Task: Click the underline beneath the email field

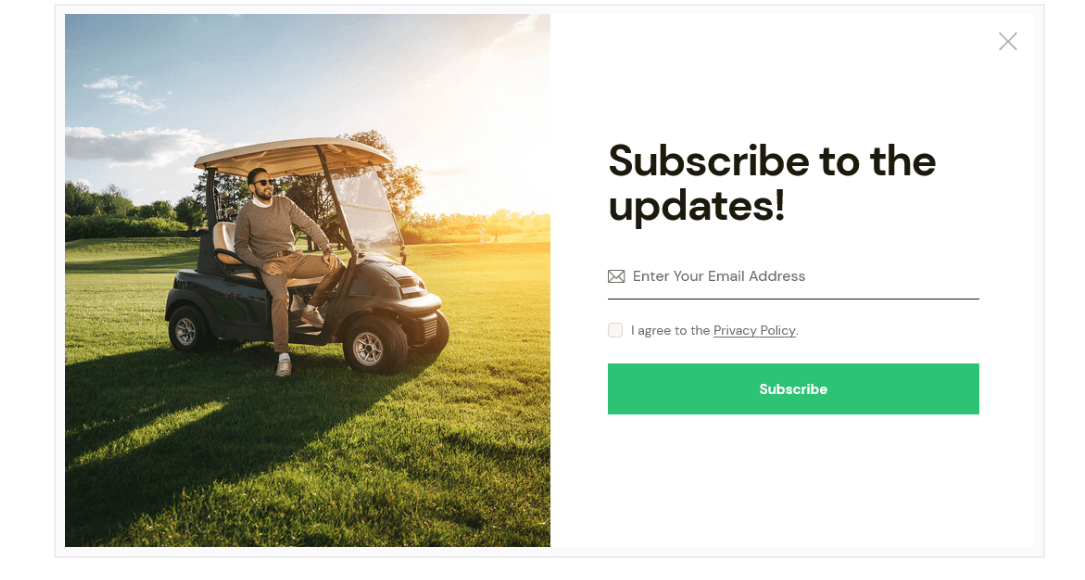Action: pyautogui.click(x=793, y=299)
